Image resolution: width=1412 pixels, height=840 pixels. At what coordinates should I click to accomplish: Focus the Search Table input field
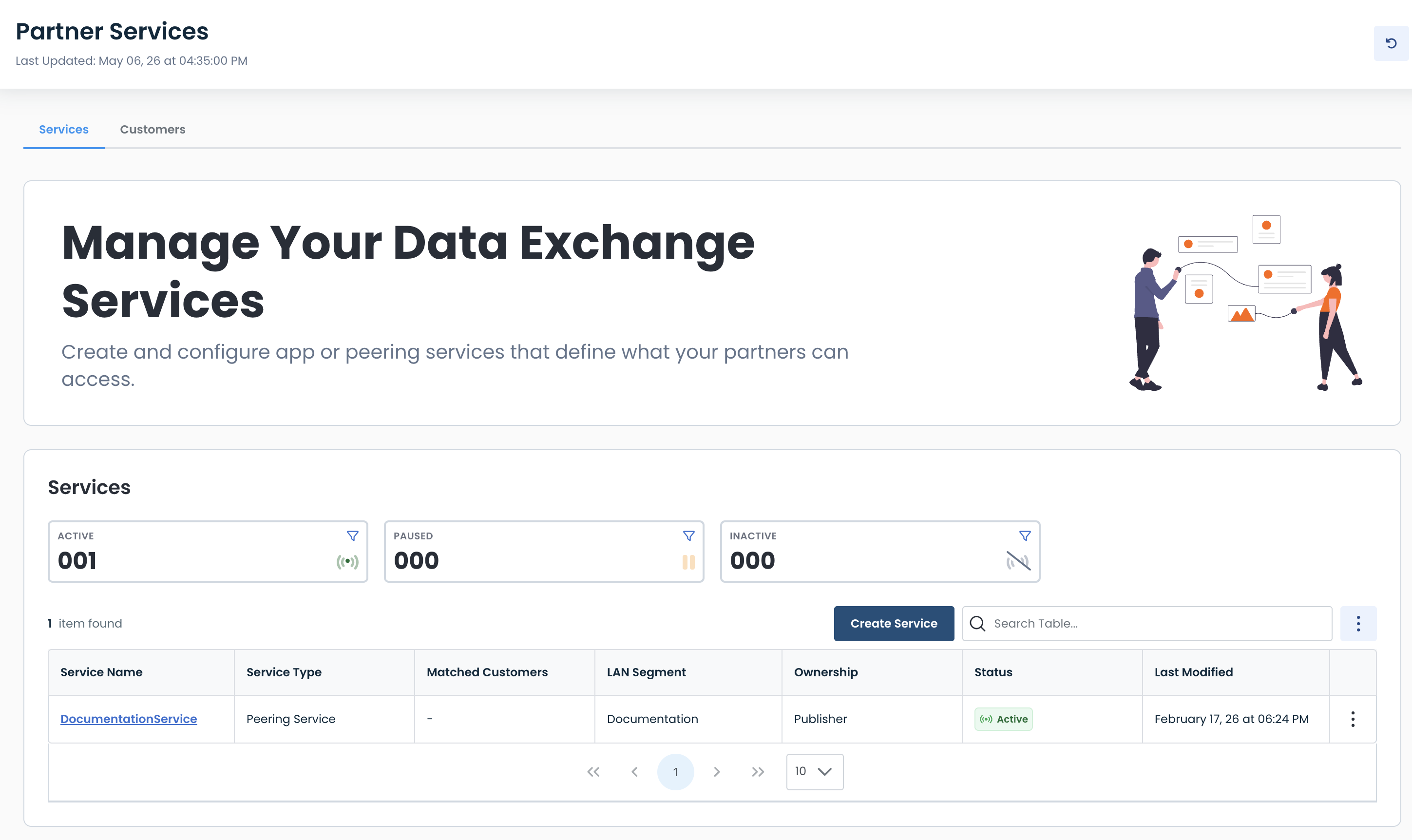(x=1147, y=623)
